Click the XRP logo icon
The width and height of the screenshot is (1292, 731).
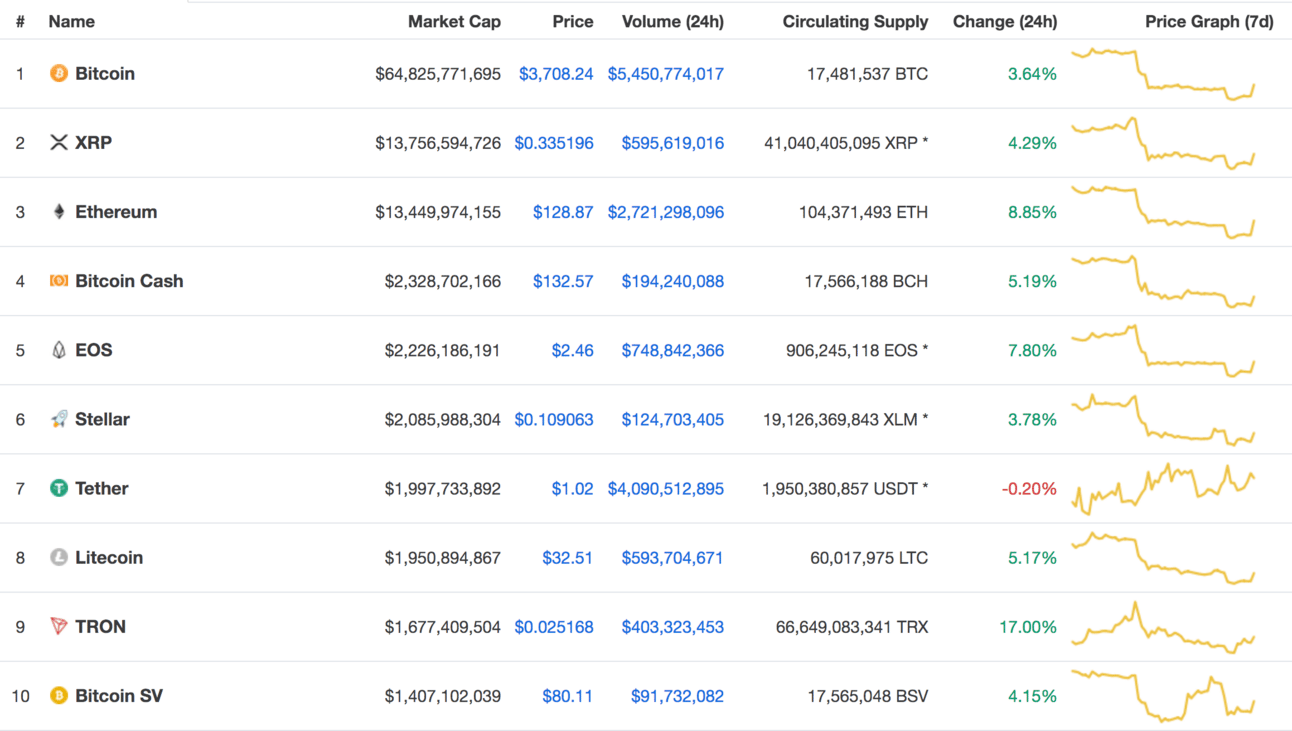point(59,143)
